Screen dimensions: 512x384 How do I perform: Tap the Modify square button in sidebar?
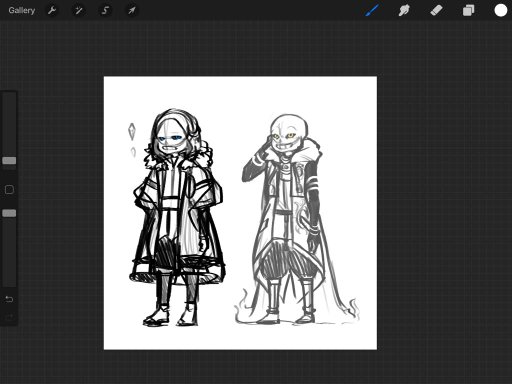[x=9, y=190]
